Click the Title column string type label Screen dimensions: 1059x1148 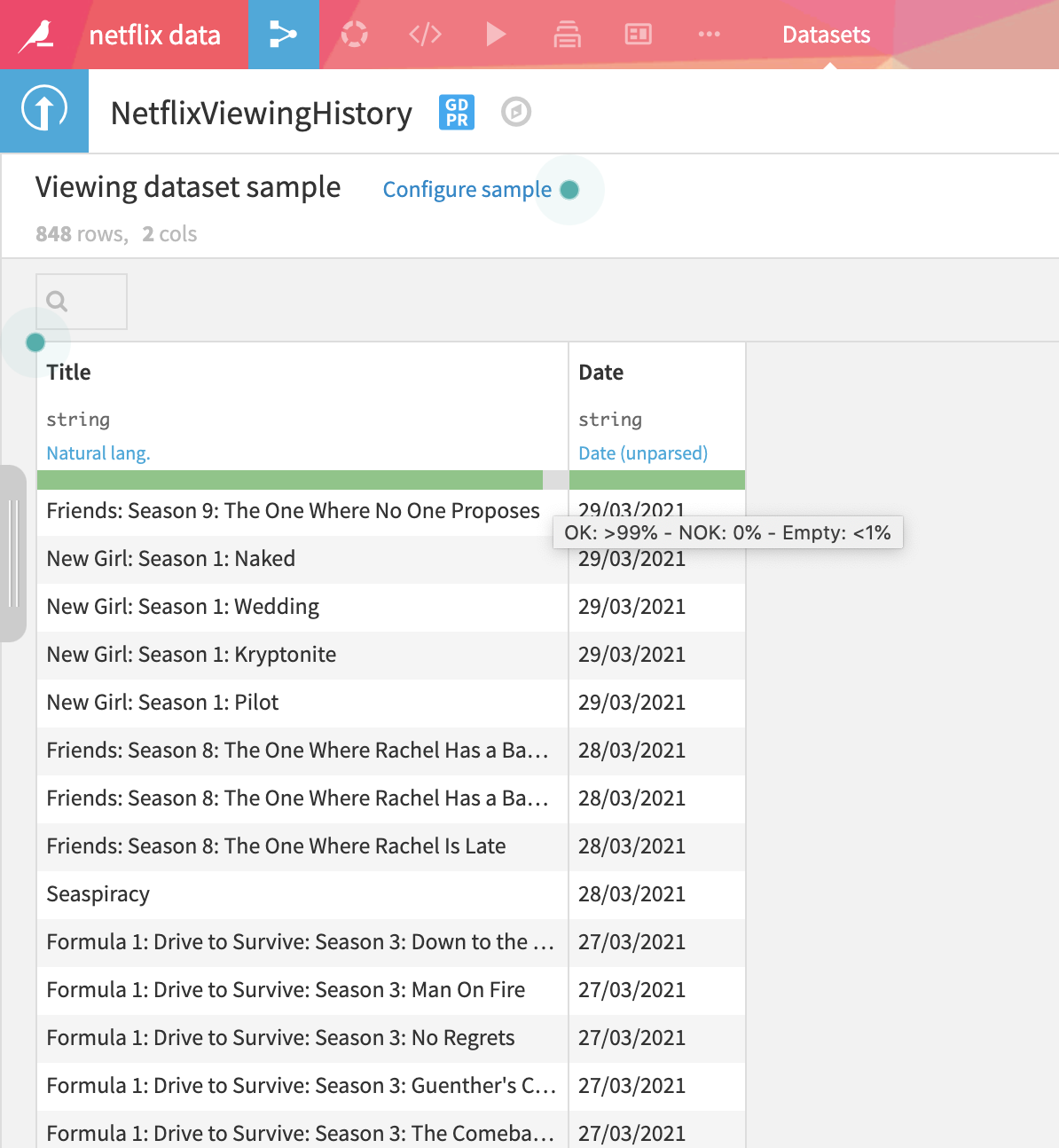coord(78,419)
